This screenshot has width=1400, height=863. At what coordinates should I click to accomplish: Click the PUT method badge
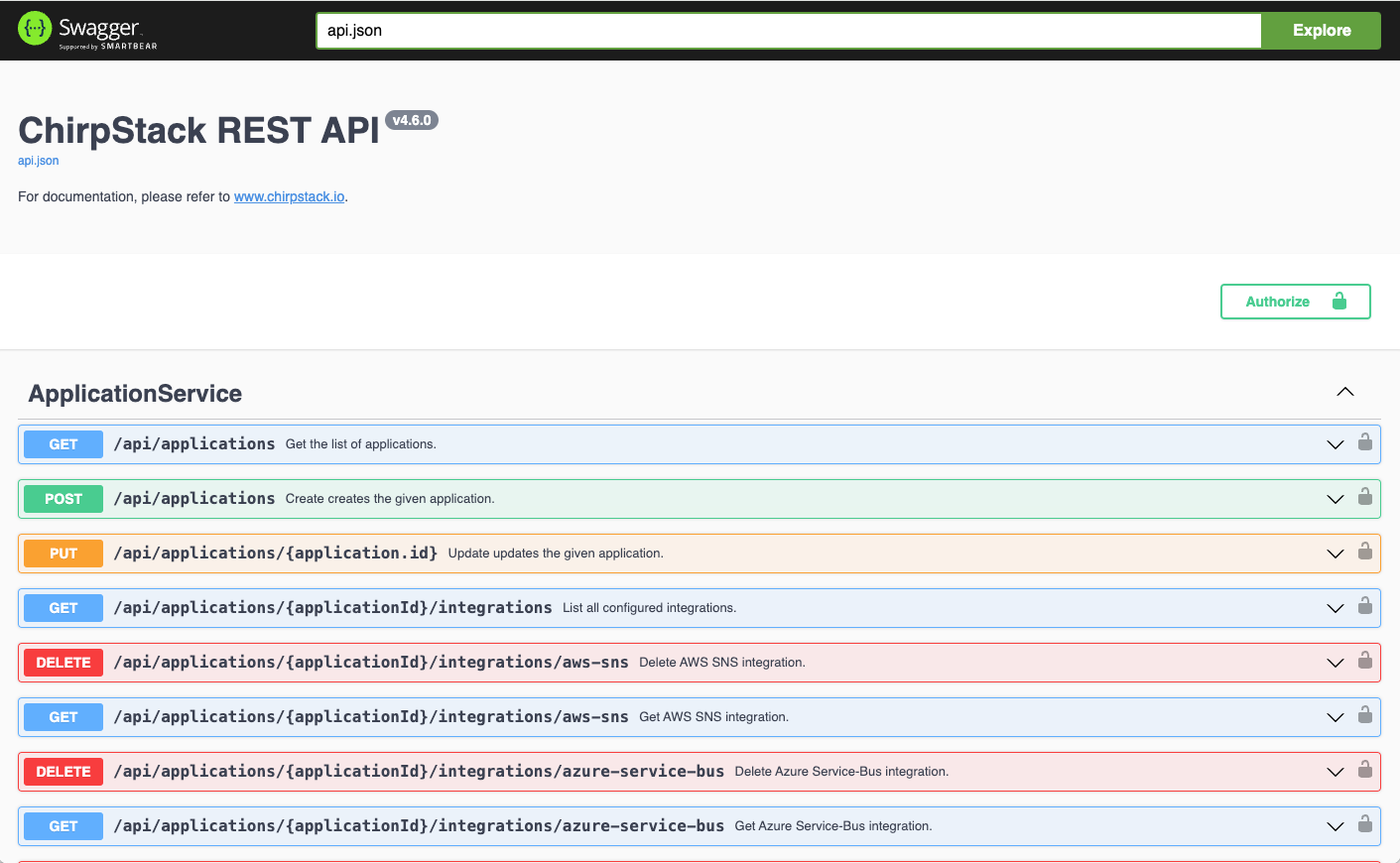pos(64,554)
